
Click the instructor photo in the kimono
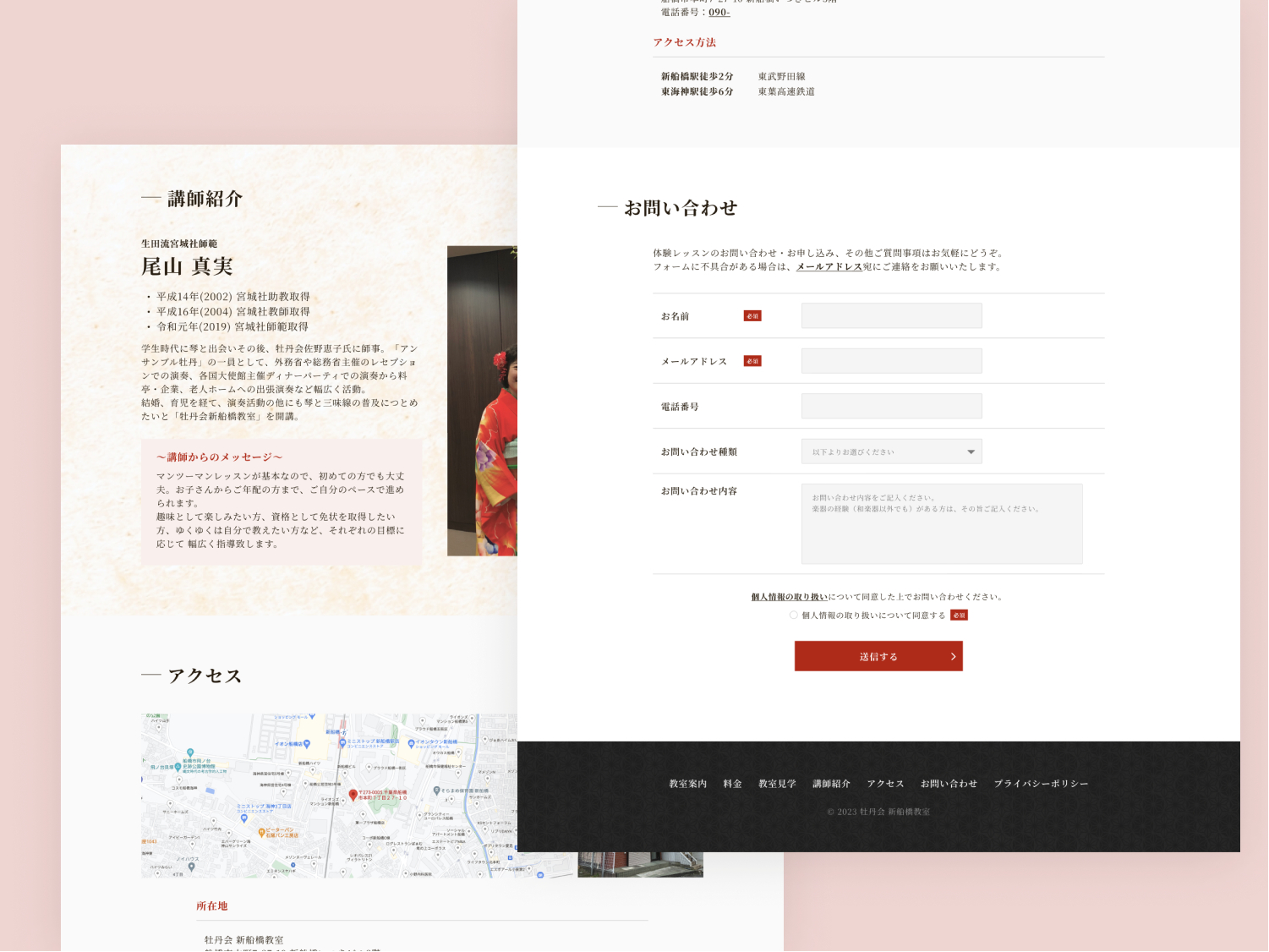tap(482, 401)
